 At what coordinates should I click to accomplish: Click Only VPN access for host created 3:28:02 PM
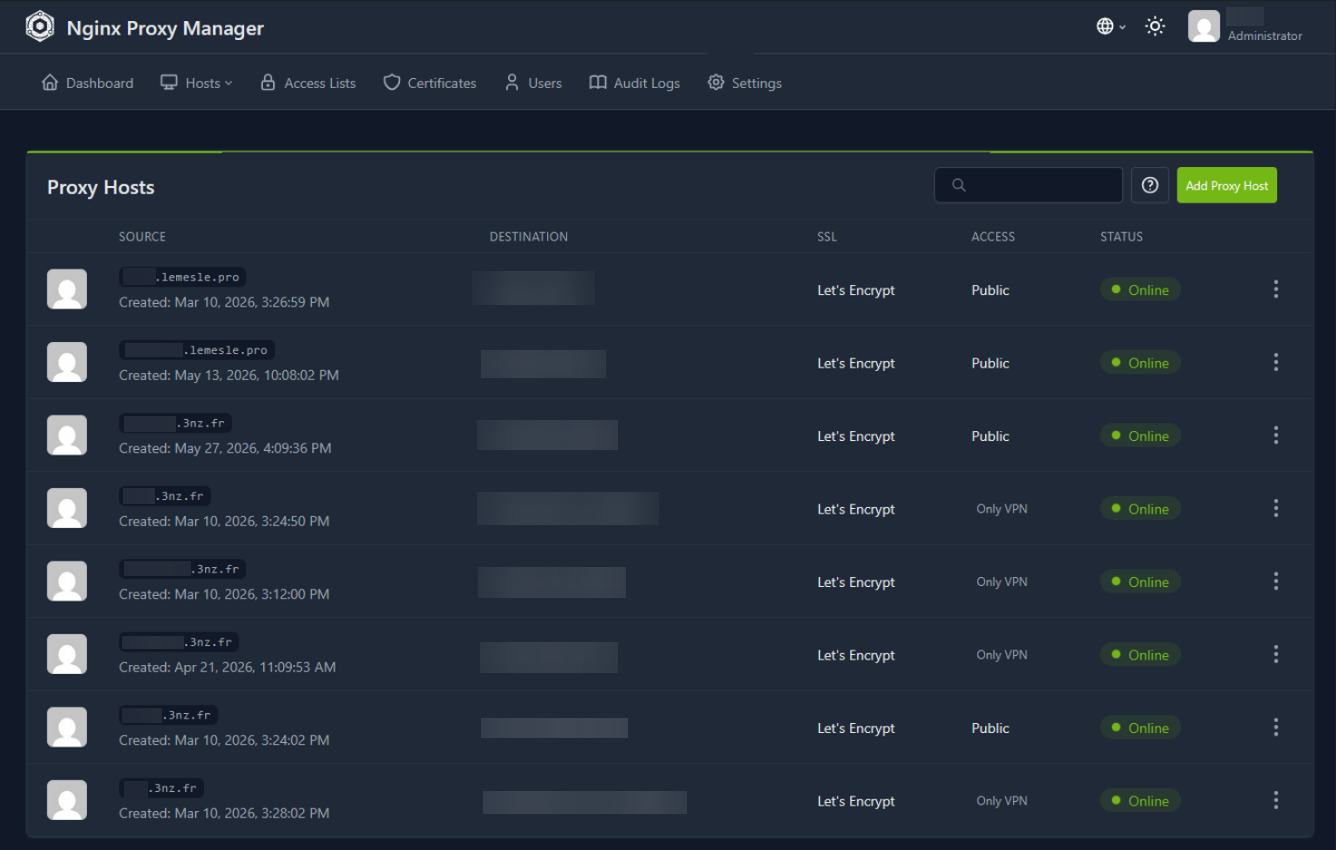[x=1002, y=801]
